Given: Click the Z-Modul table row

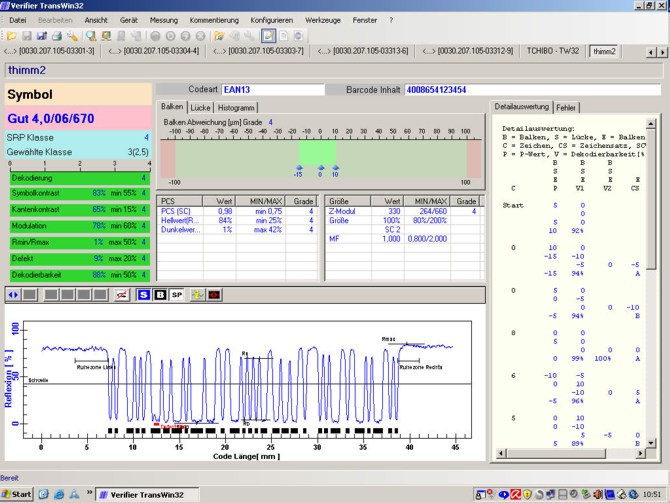Looking at the screenshot, I should point(404,211).
